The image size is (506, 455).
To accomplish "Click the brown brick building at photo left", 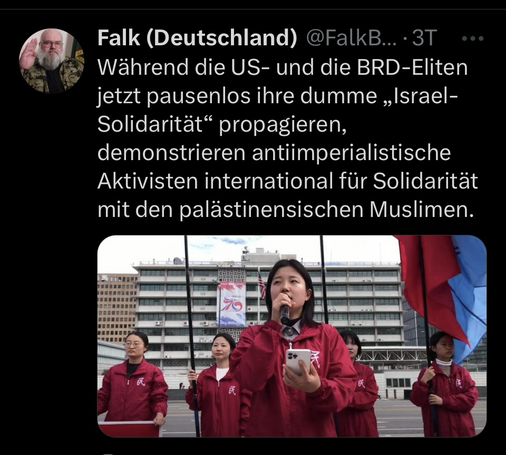I will click(117, 308).
